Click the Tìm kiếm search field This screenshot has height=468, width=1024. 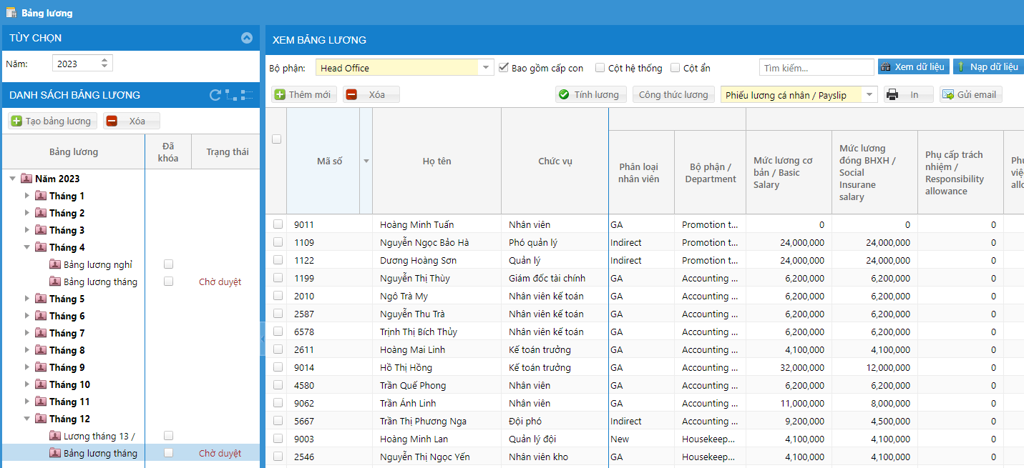[816, 68]
